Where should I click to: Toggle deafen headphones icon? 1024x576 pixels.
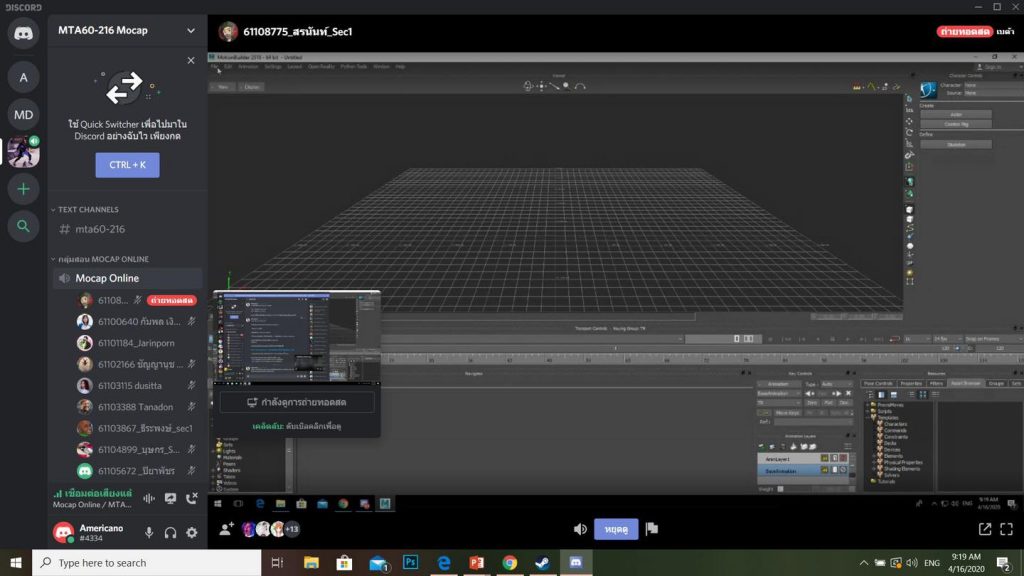pos(171,533)
